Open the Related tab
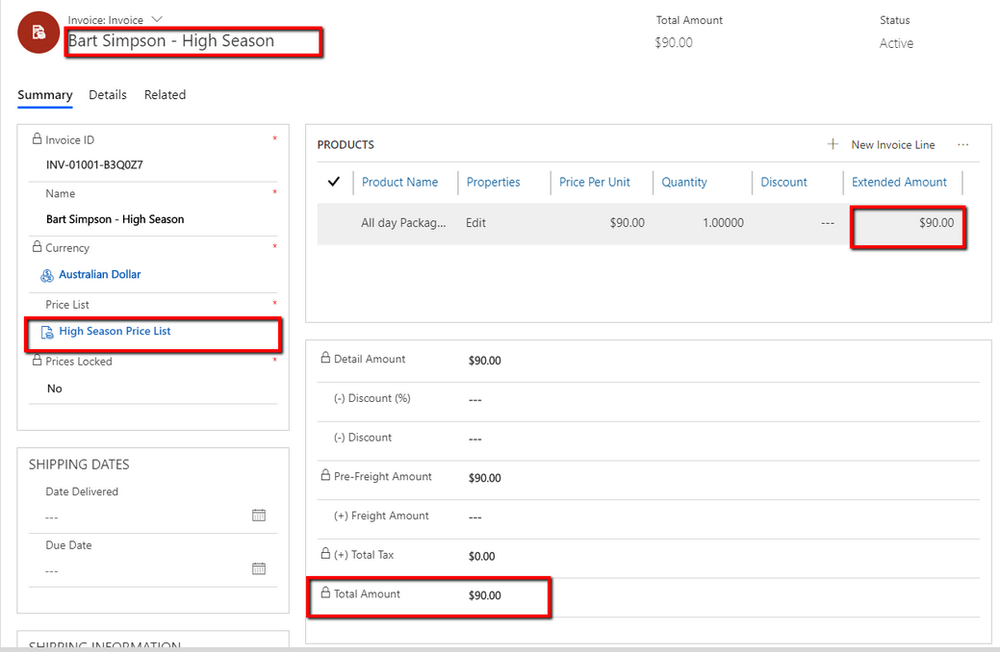 point(164,94)
